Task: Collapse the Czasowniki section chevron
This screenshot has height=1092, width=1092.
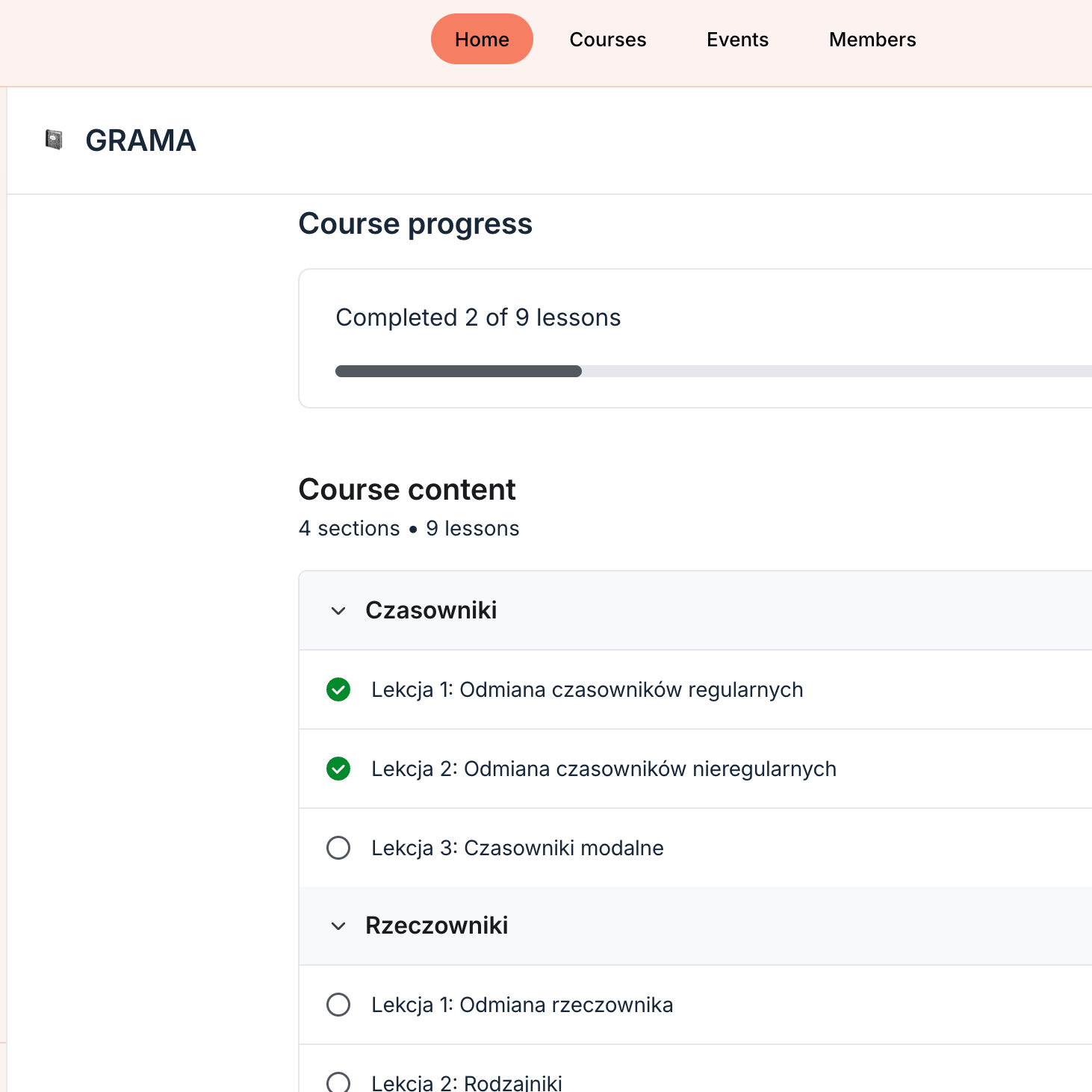Action: pyautogui.click(x=338, y=611)
